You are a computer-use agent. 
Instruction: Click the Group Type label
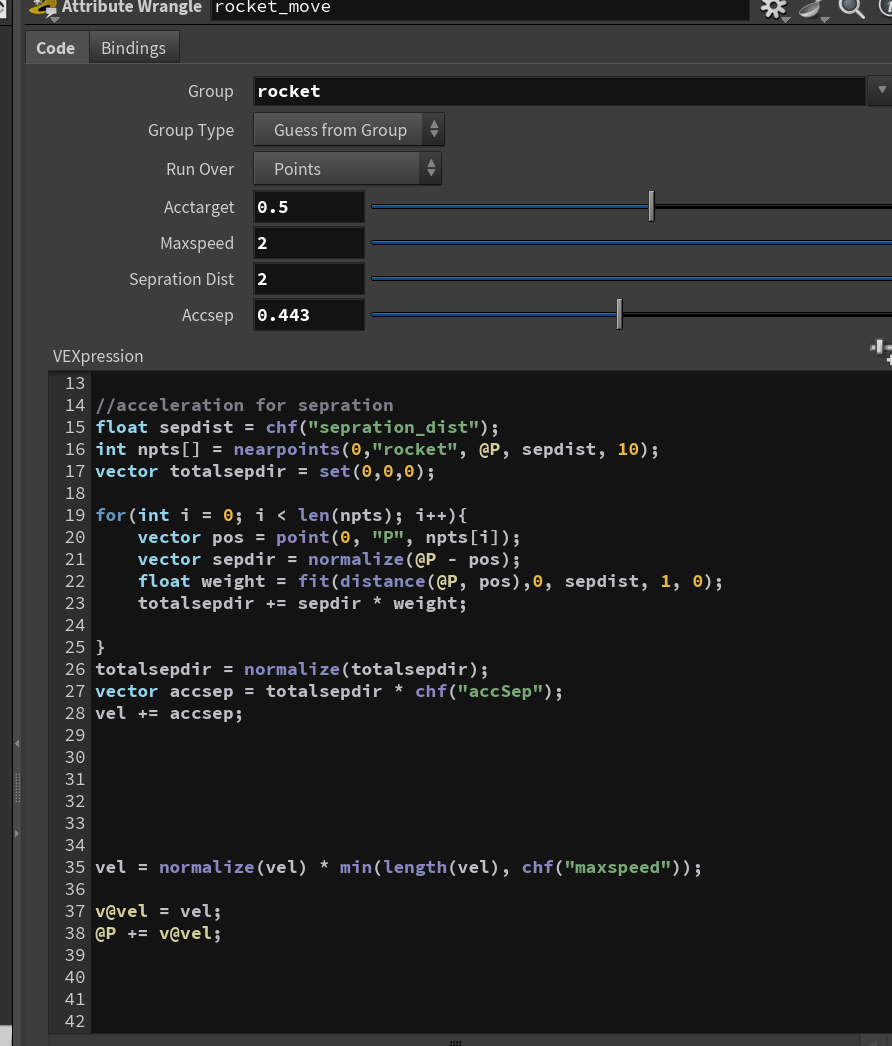[x=191, y=131]
